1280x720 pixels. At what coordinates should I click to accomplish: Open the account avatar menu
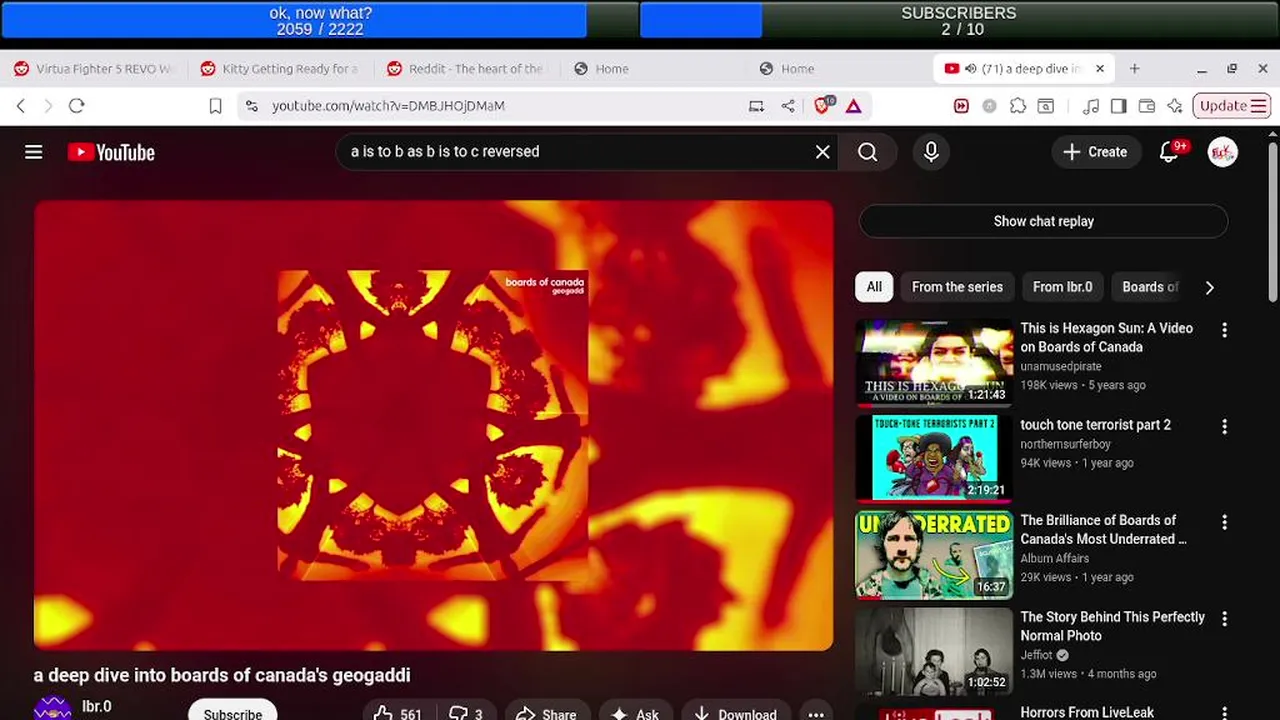[1222, 152]
